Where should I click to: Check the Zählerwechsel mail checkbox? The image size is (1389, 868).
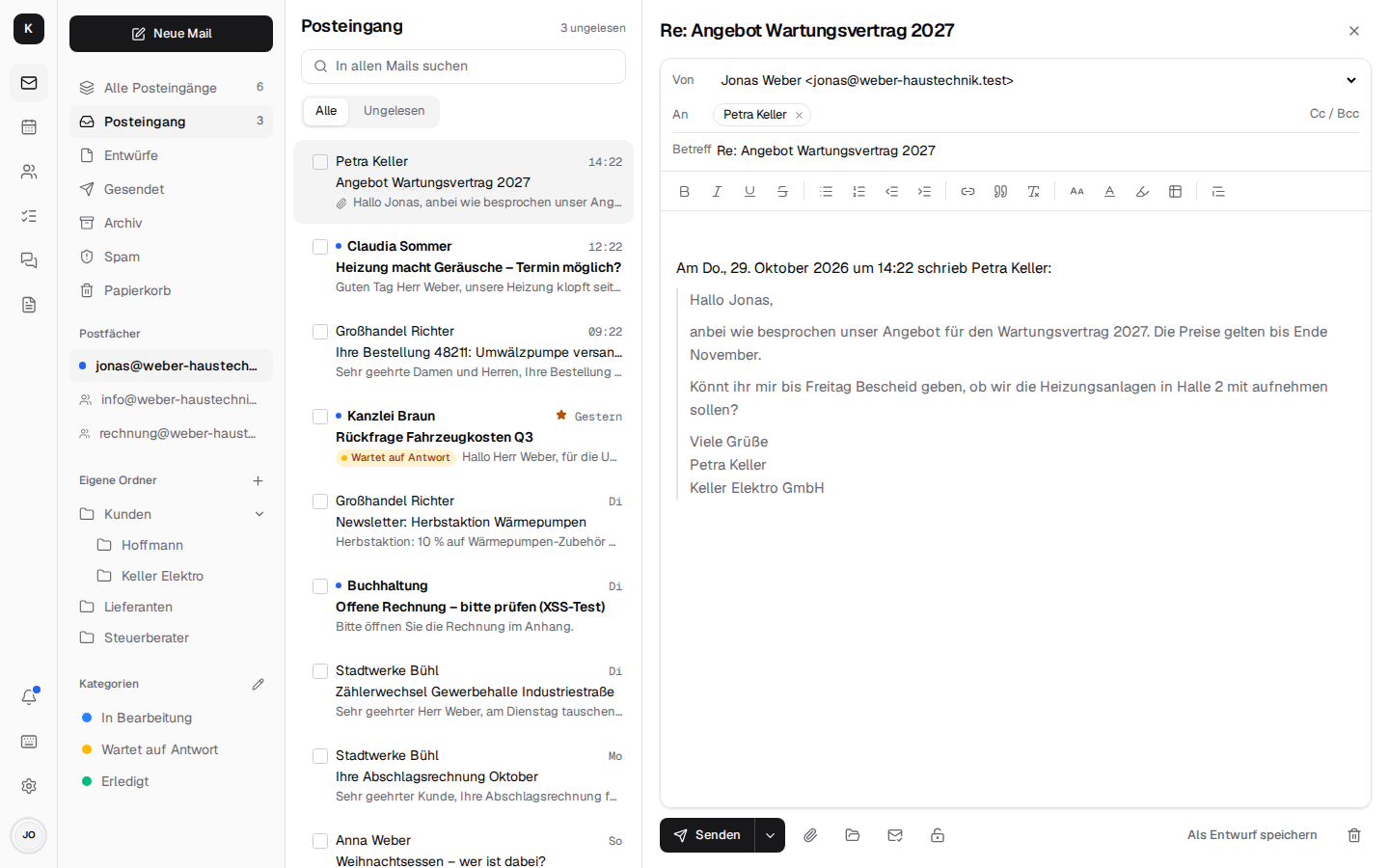320,671
